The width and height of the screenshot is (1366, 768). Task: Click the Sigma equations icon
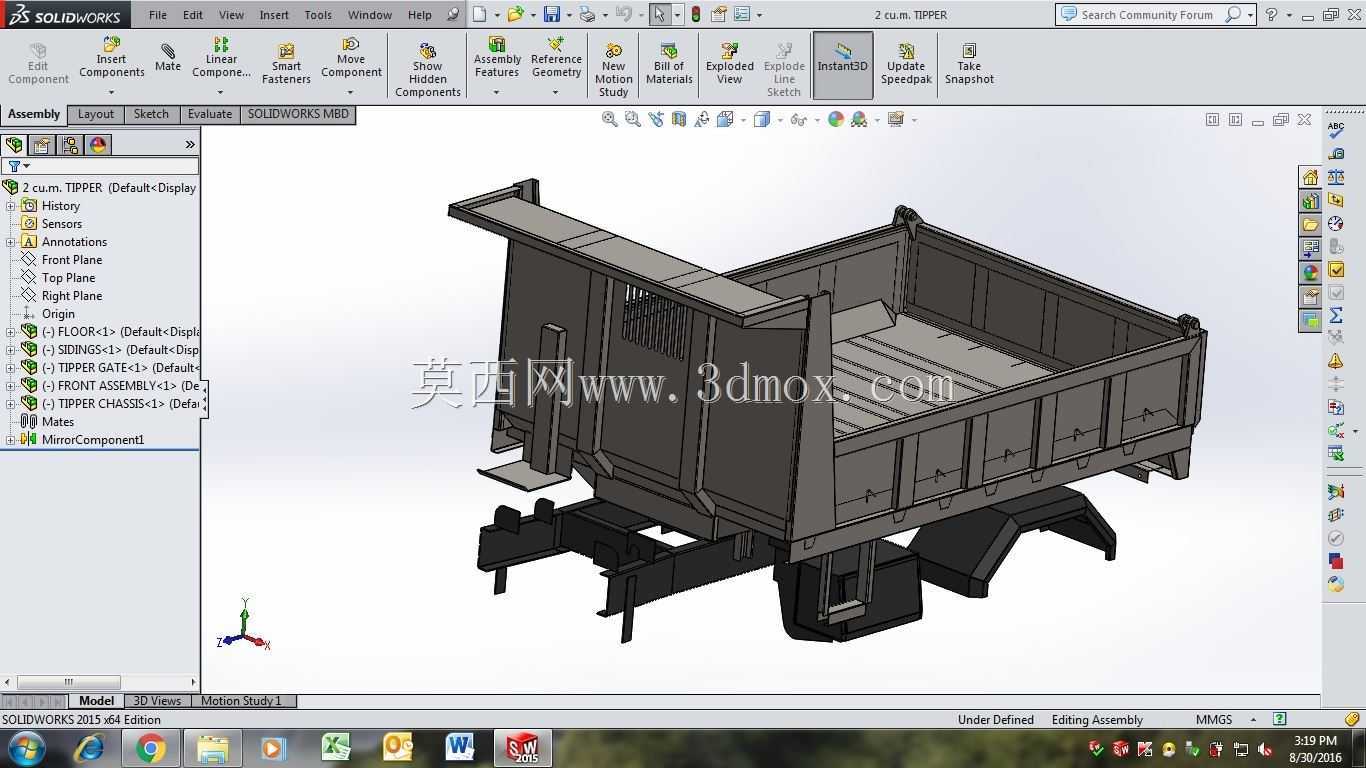click(x=1336, y=315)
